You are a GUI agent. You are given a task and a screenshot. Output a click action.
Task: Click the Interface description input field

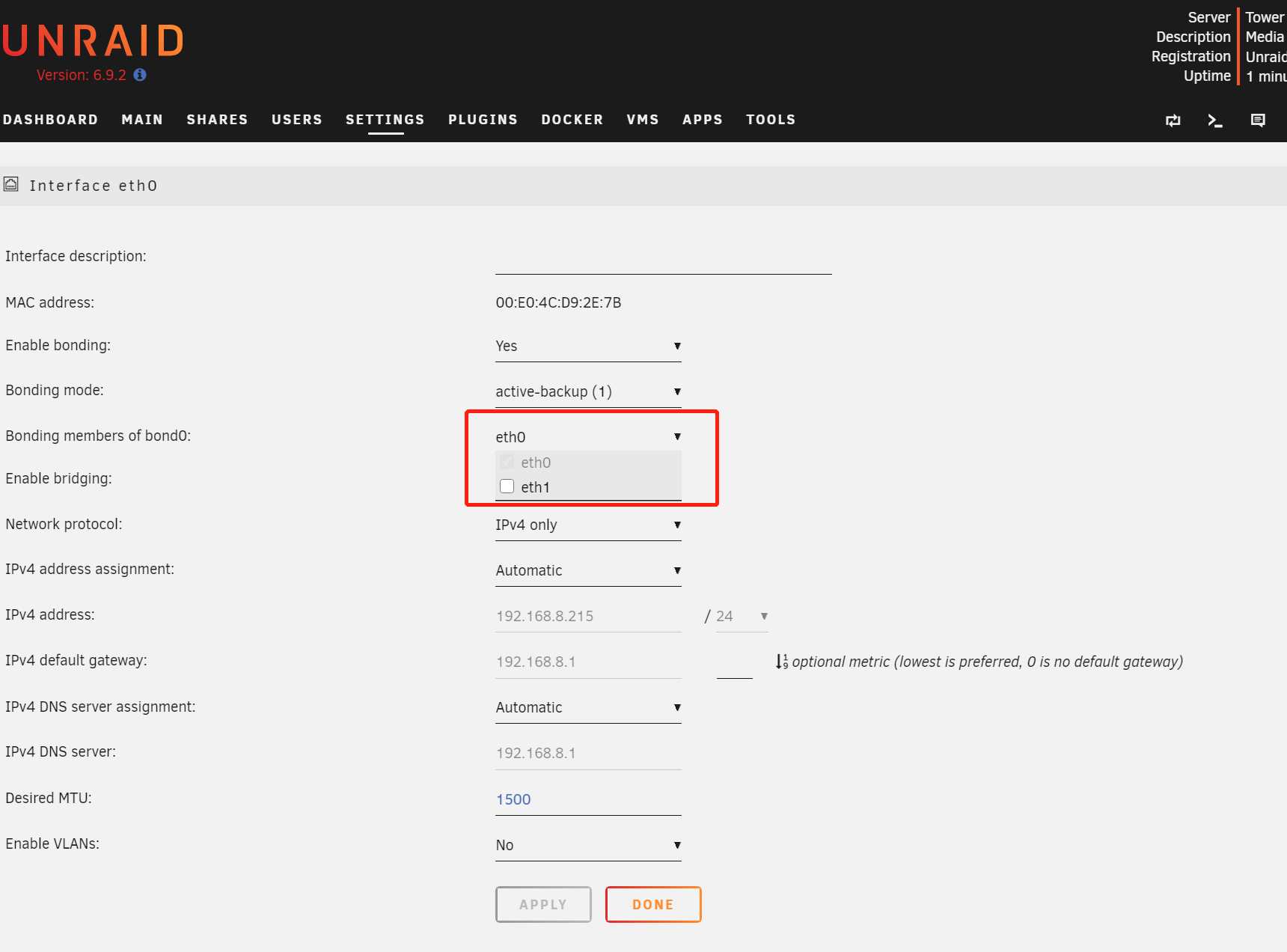[x=664, y=257]
